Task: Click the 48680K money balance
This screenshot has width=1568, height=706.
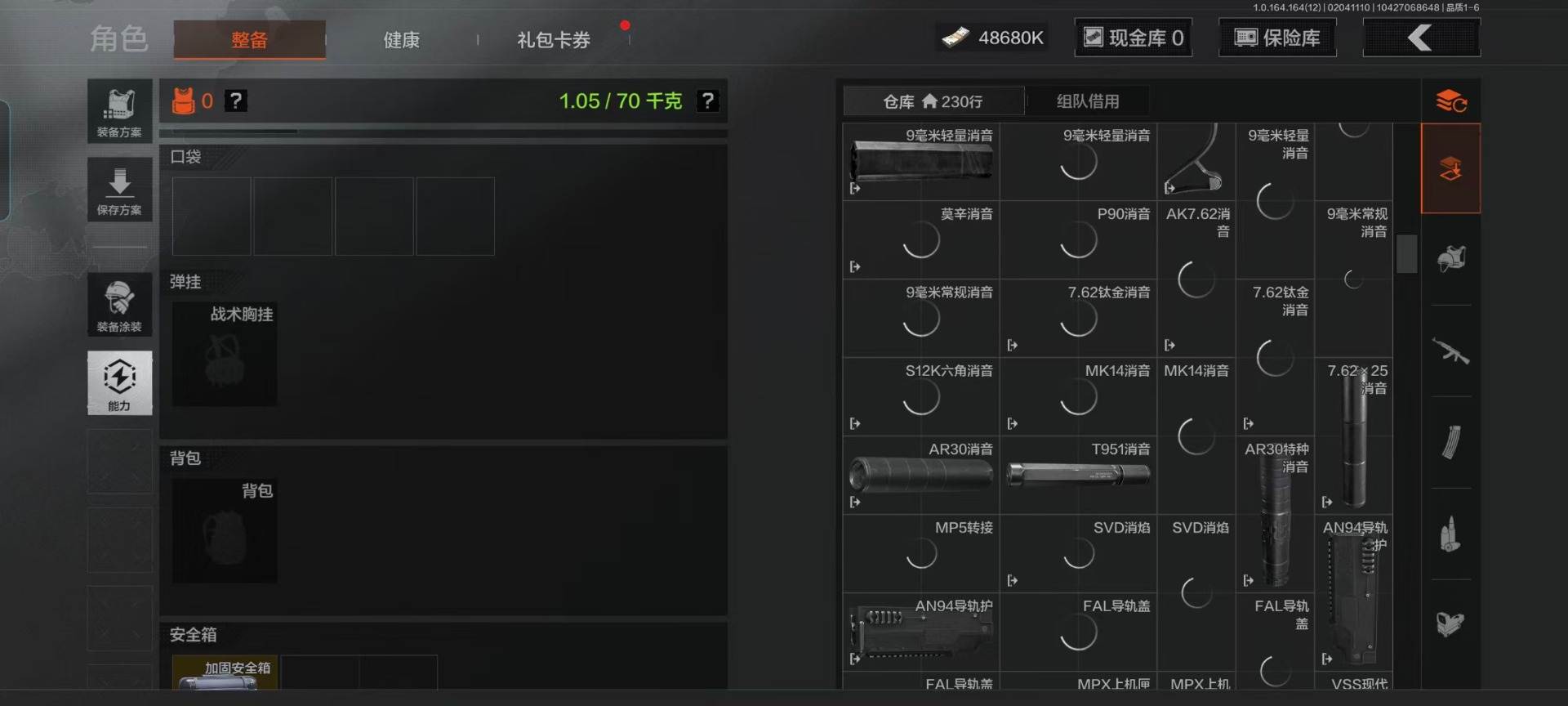Action: click(992, 38)
